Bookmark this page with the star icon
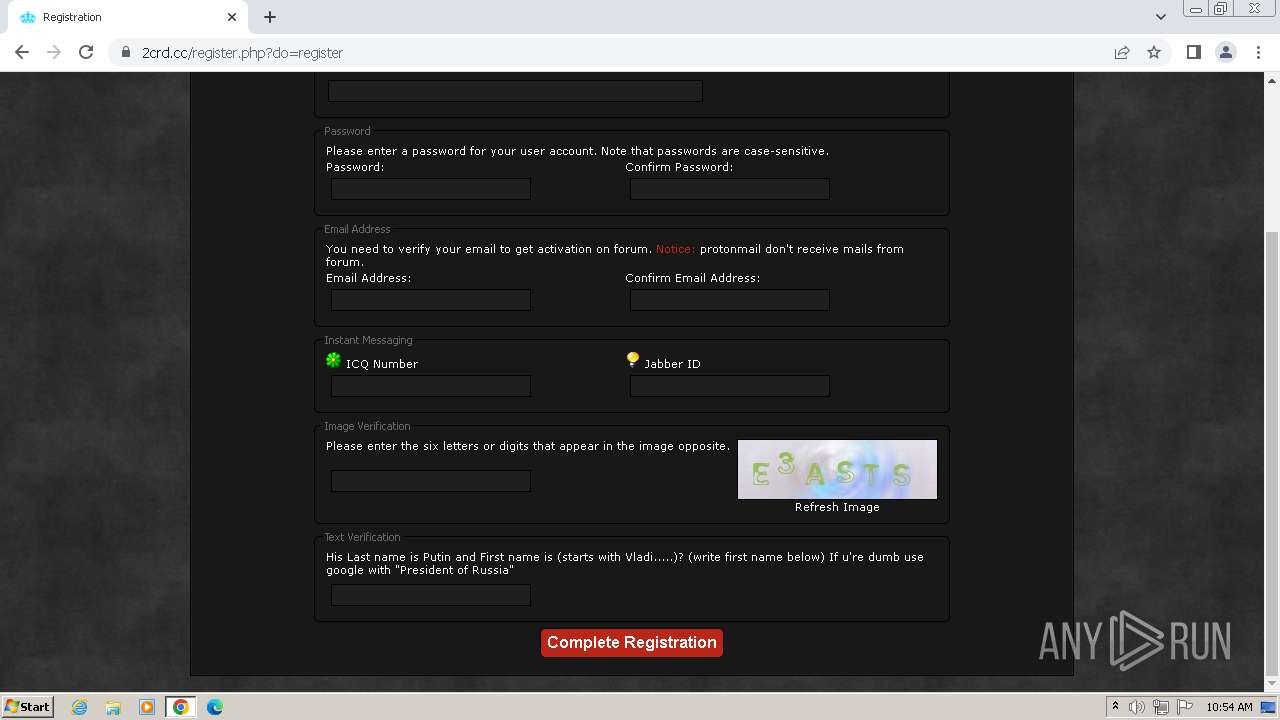 tap(1154, 52)
